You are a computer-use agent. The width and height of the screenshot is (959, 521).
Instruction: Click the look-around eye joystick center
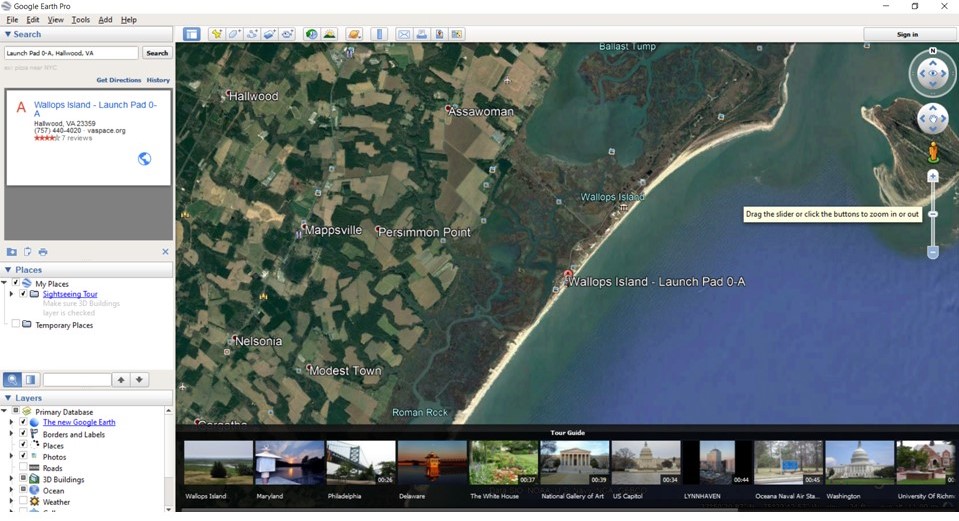(x=933, y=74)
